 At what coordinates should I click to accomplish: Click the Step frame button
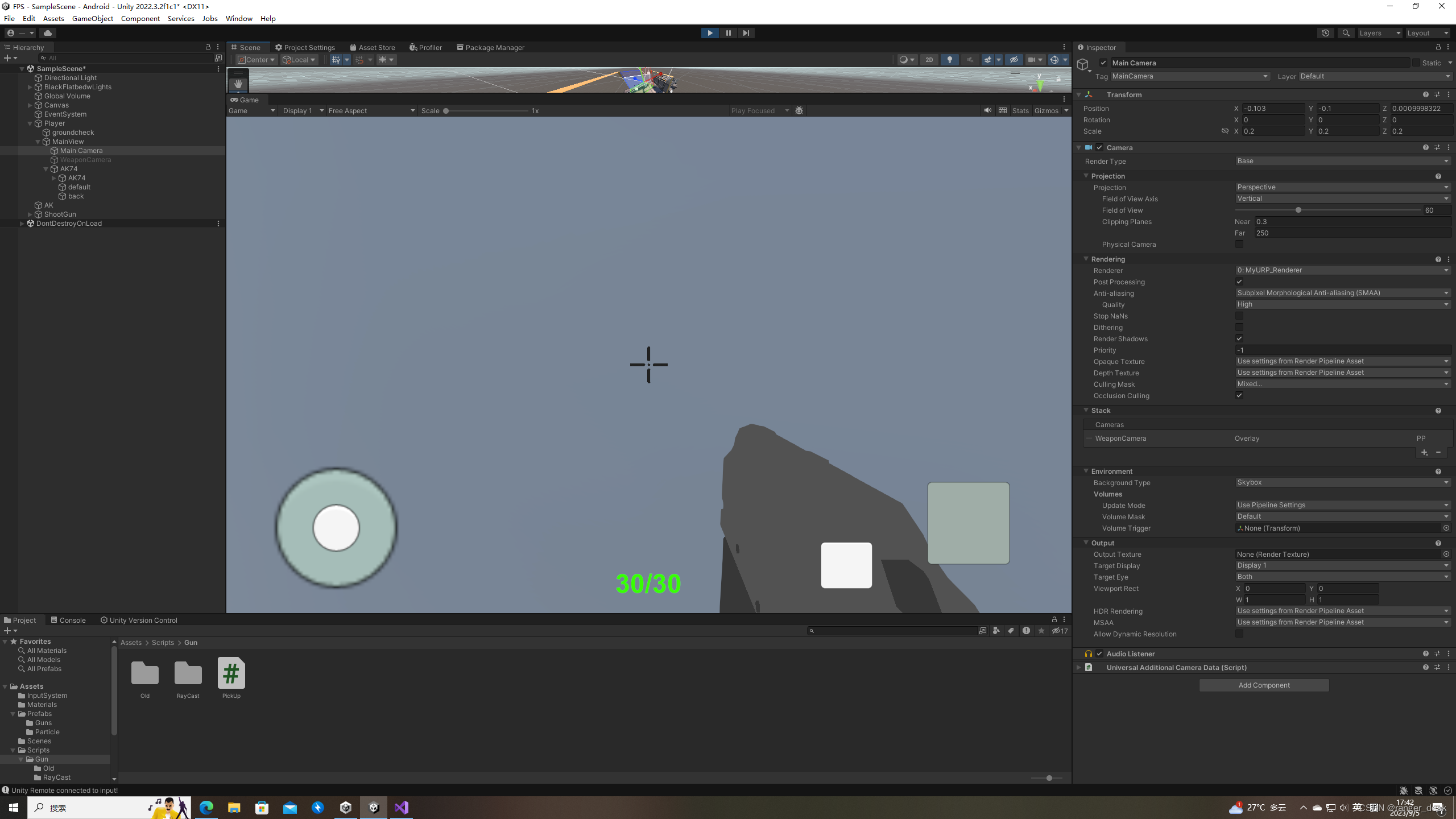point(746,33)
